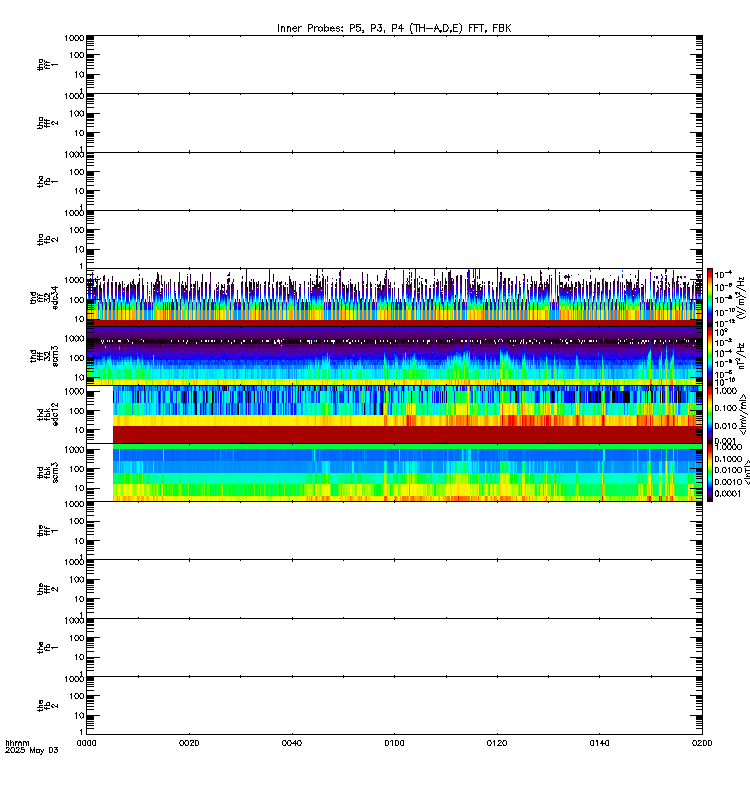Viewport: 750px width, 800px height.
Task: Click the '1.000' tick on the mV/m color bar
Action: pyautogui.click(x=726, y=391)
